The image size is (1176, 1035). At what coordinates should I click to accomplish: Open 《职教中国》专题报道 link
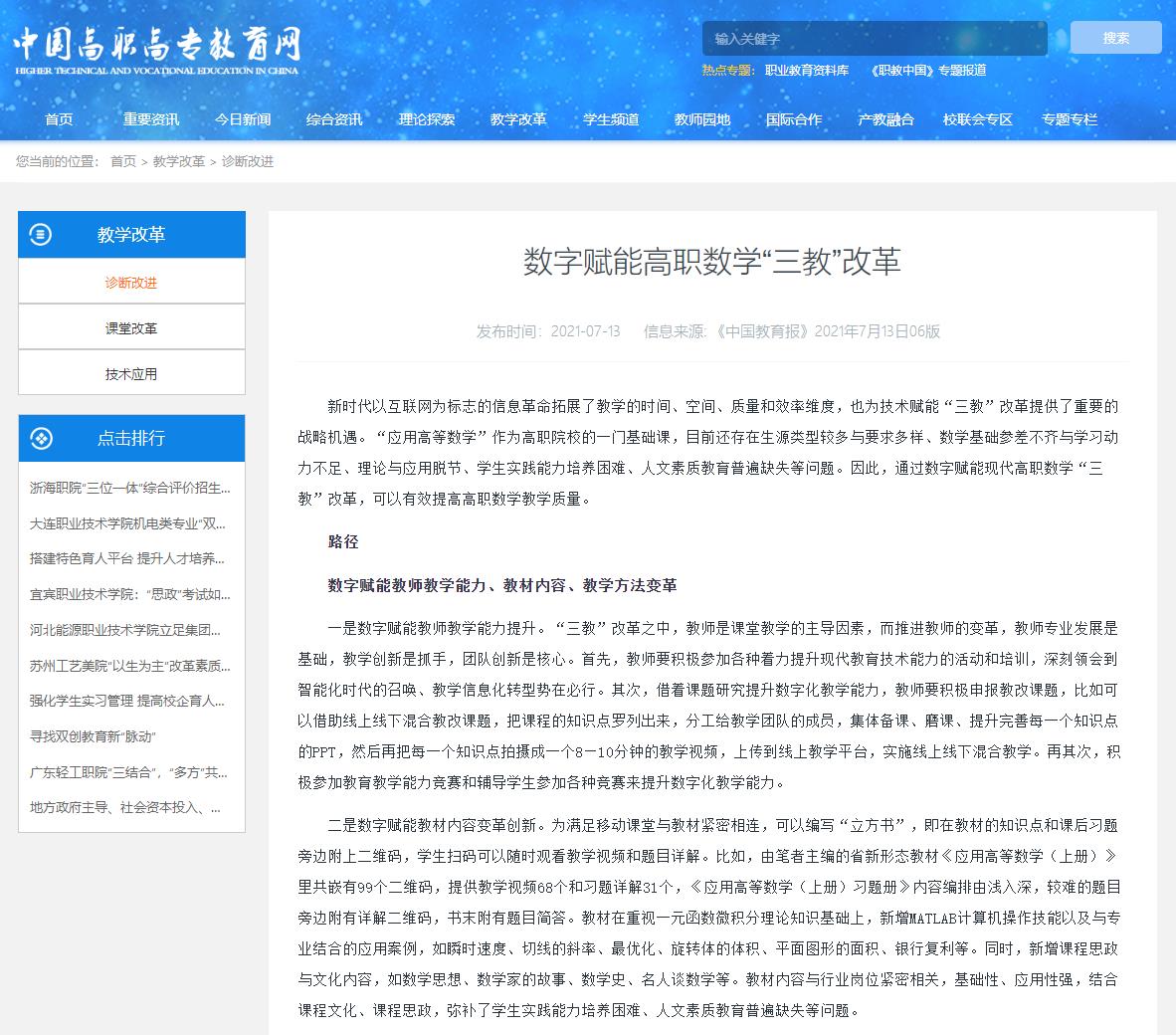point(927,70)
